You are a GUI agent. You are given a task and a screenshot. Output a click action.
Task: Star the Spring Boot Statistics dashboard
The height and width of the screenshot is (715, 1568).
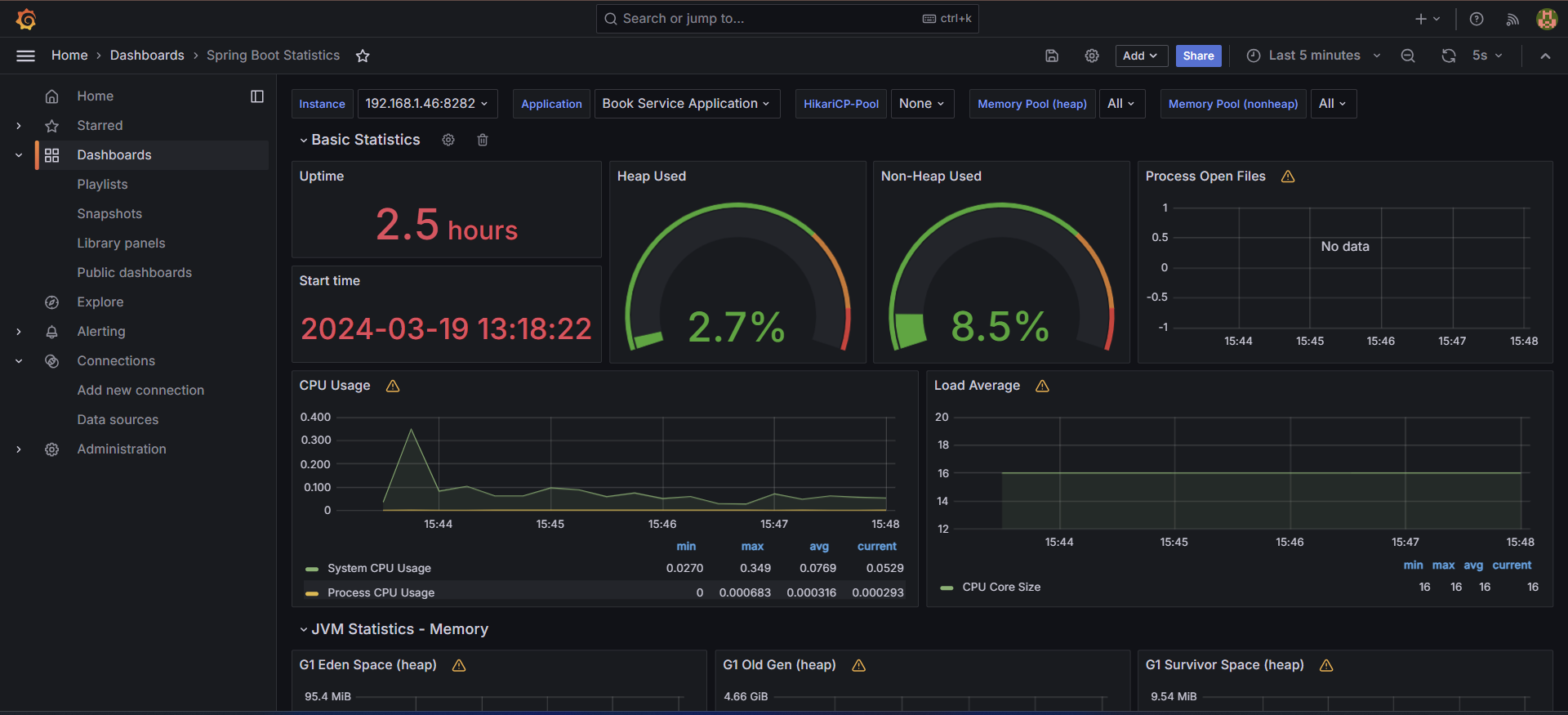363,56
